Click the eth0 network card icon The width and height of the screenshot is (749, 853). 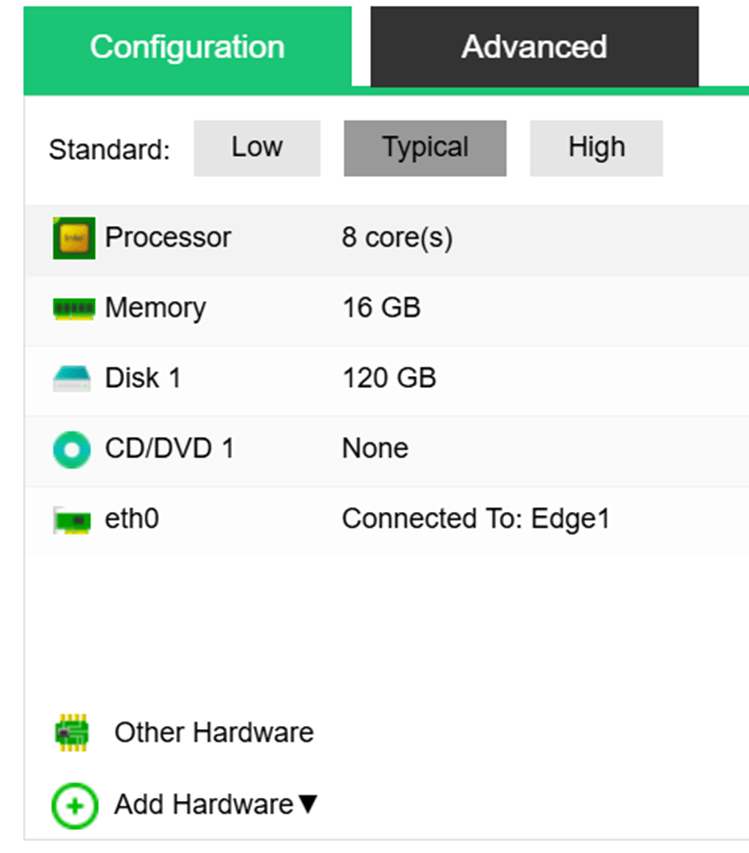[73, 520]
